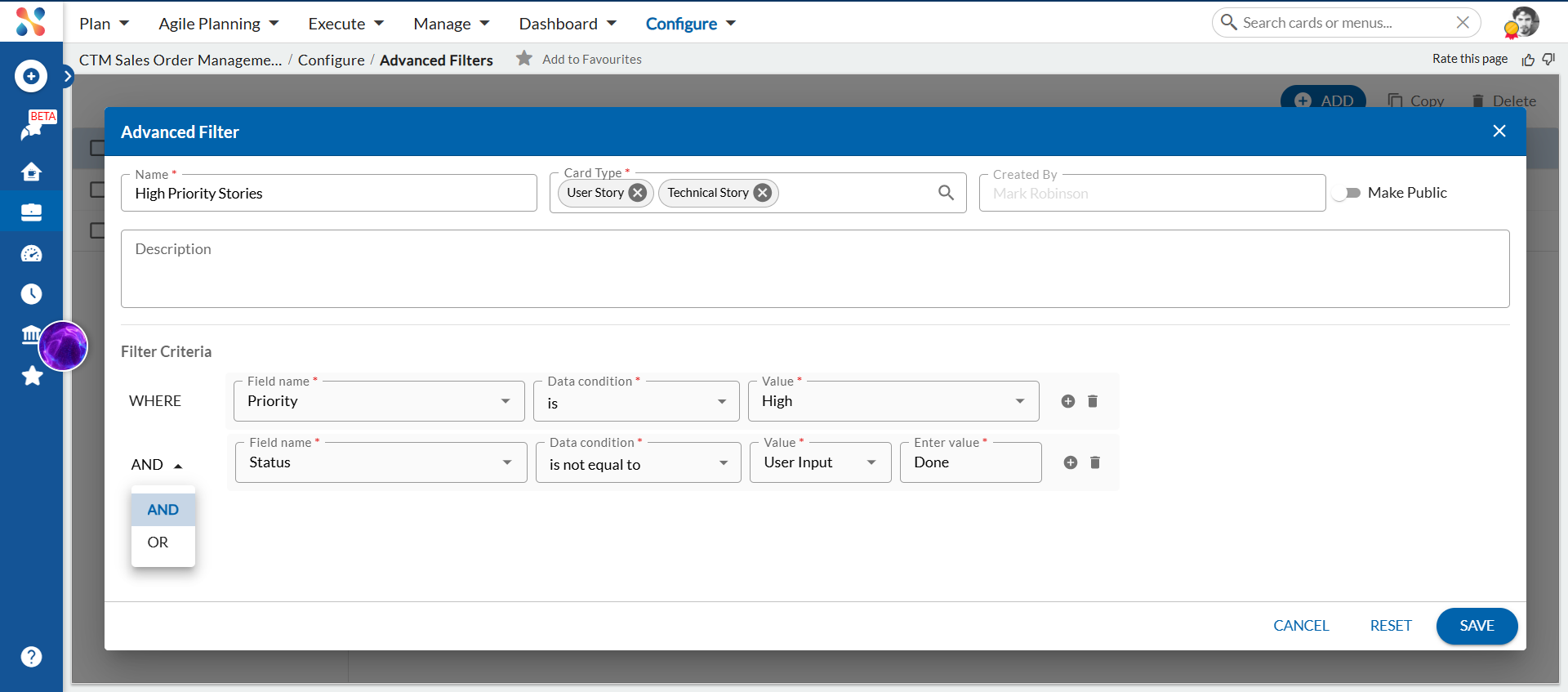Click the CANCEL button
The image size is (1568, 692).
[x=1301, y=626]
